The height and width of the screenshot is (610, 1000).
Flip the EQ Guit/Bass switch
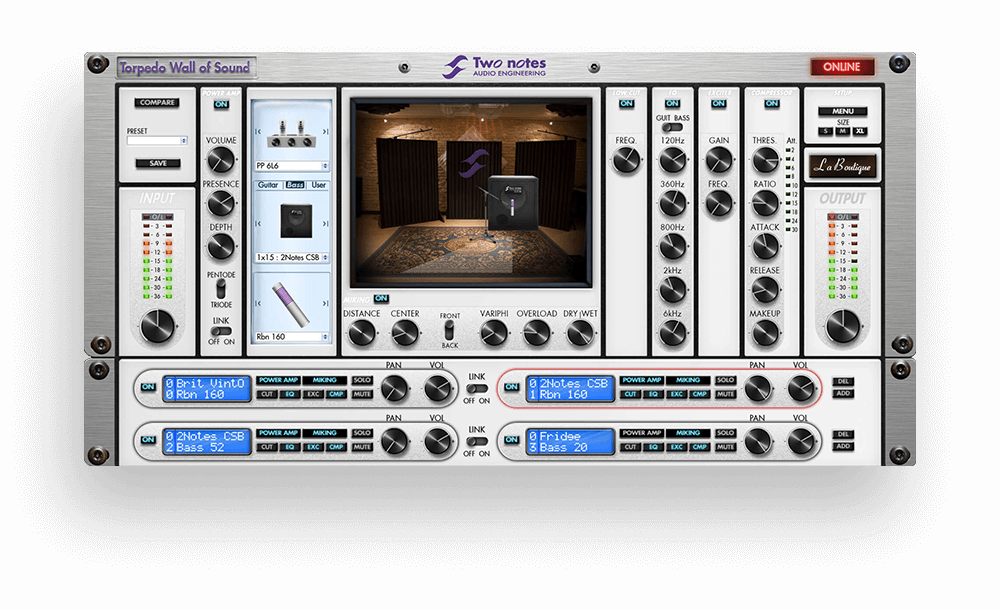coord(672,127)
